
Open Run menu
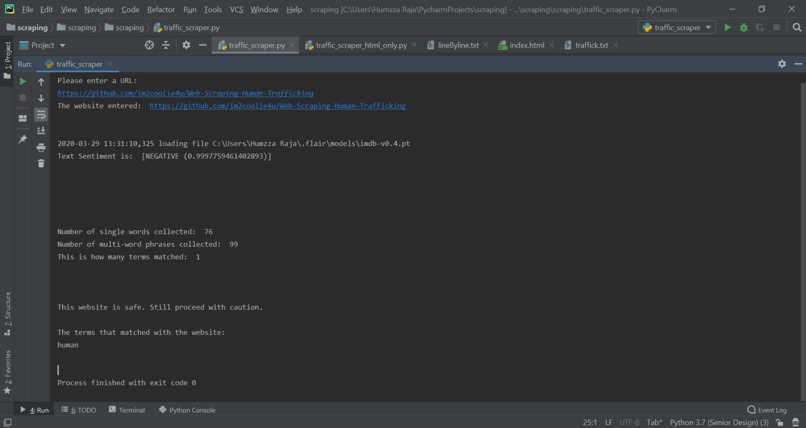tap(190, 9)
